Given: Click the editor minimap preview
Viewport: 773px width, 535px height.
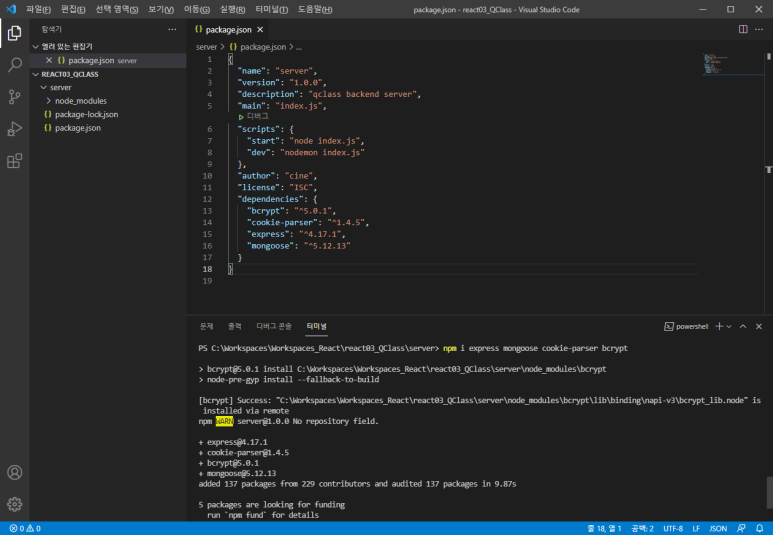Looking at the screenshot, I should tap(734, 65).
